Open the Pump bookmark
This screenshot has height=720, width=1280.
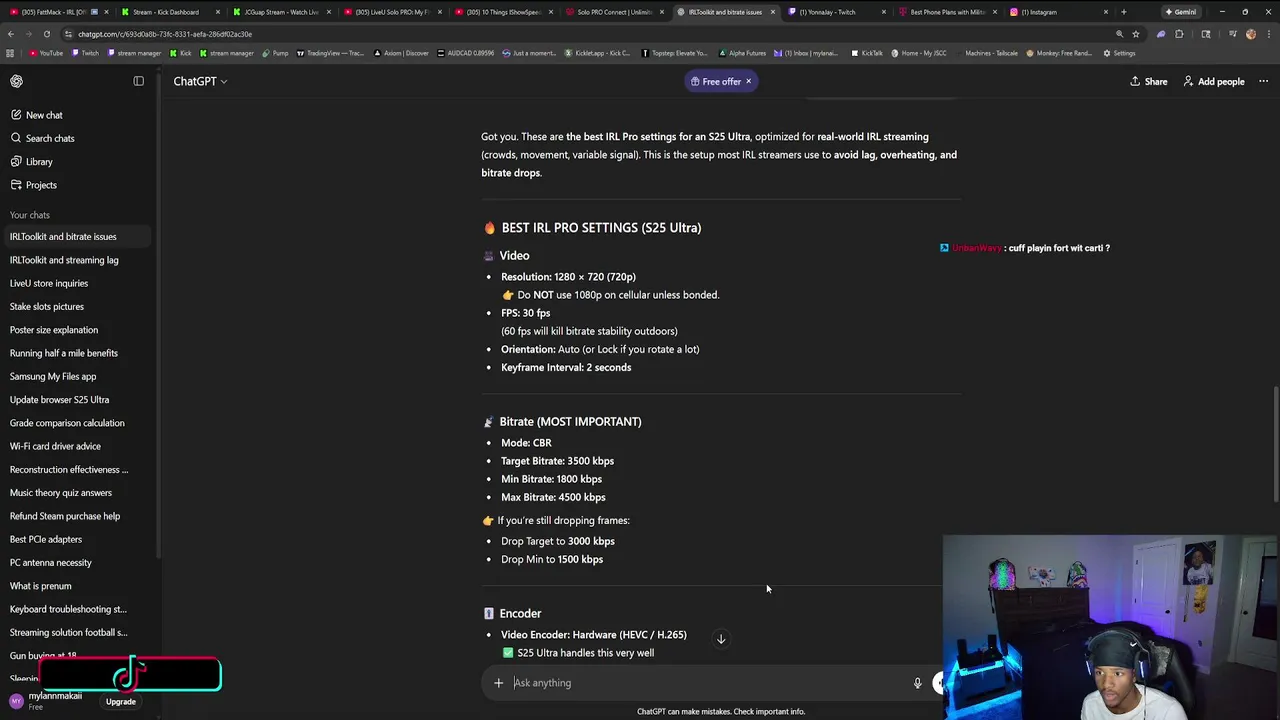click(x=275, y=53)
